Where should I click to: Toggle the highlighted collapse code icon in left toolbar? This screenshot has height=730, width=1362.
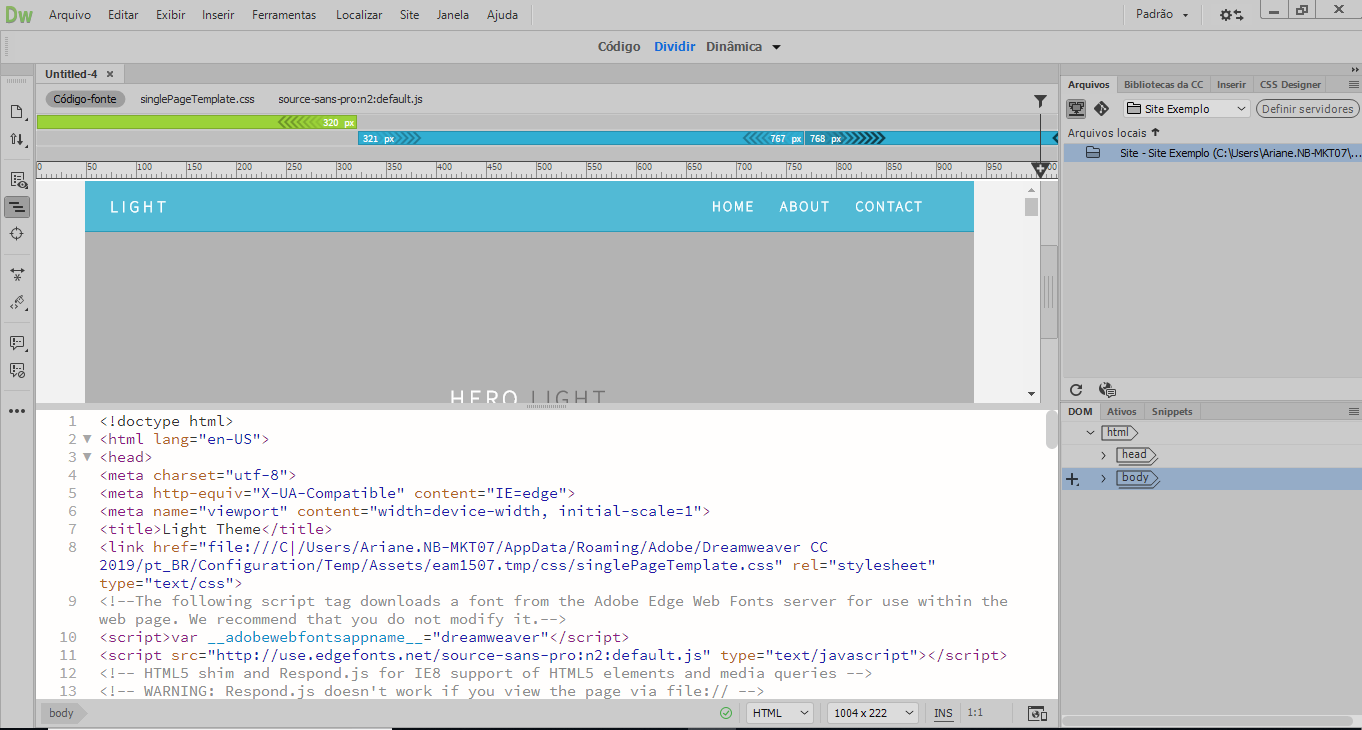[17, 207]
